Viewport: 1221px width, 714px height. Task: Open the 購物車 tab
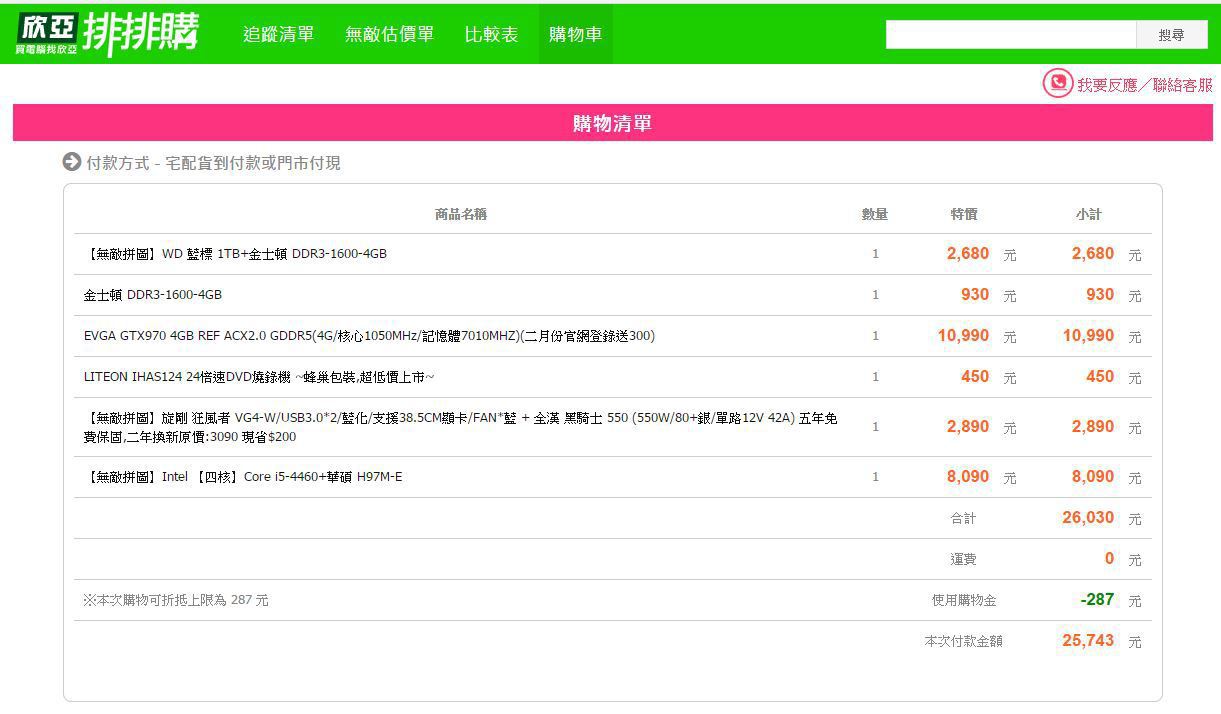coord(575,34)
